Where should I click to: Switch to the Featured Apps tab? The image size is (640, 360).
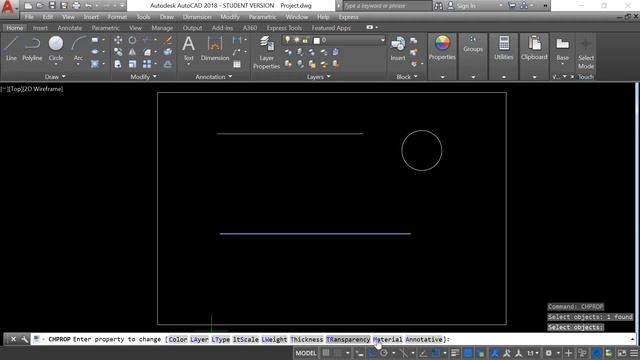331,28
